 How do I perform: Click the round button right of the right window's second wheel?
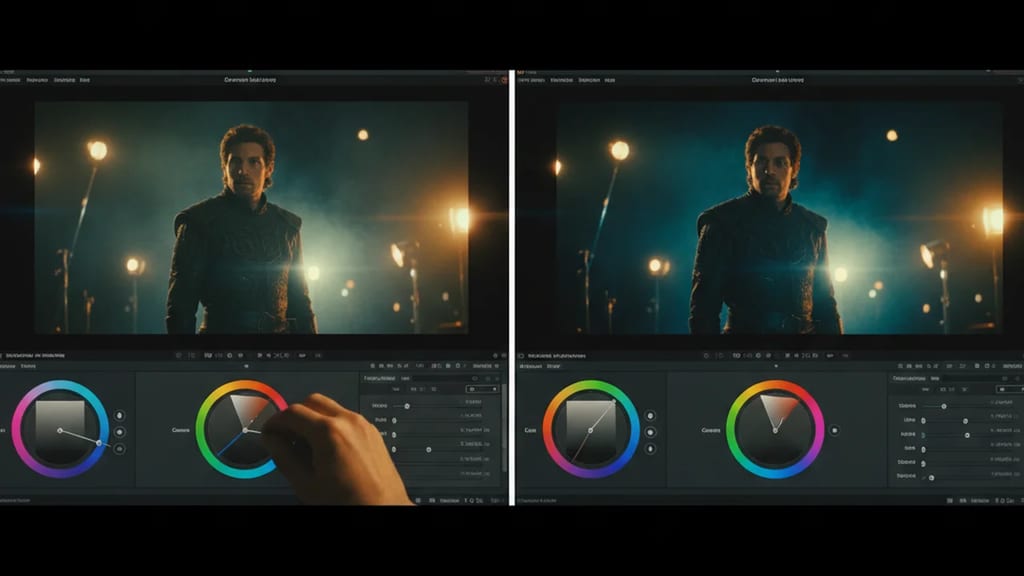(x=834, y=430)
